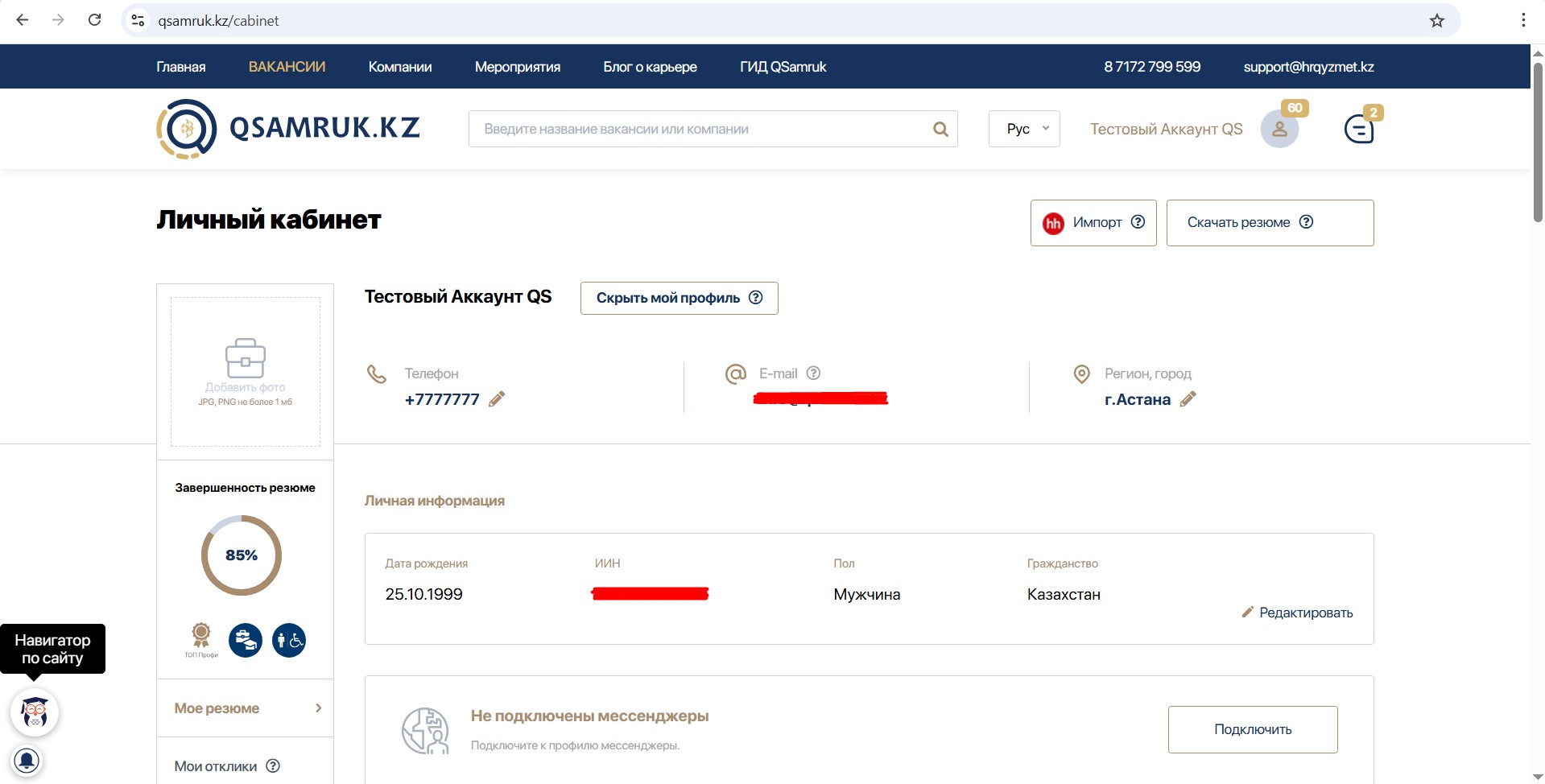Open Мероприятия menu item
This screenshot has width=1545, height=784.
click(518, 67)
